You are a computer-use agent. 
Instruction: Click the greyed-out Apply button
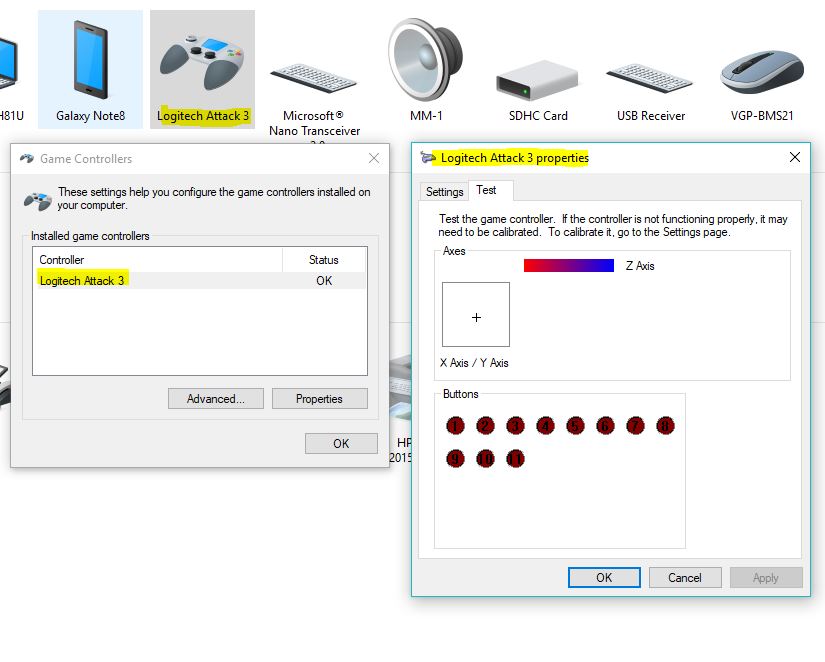point(766,577)
